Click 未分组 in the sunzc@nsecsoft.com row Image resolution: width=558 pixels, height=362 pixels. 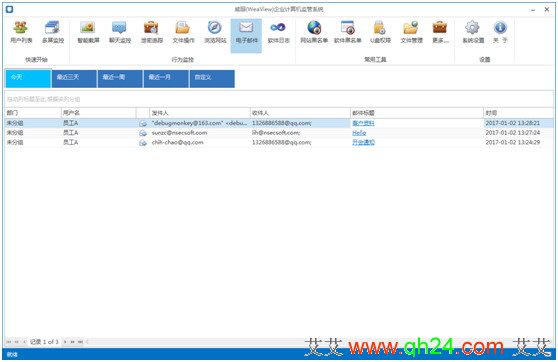coord(15,133)
